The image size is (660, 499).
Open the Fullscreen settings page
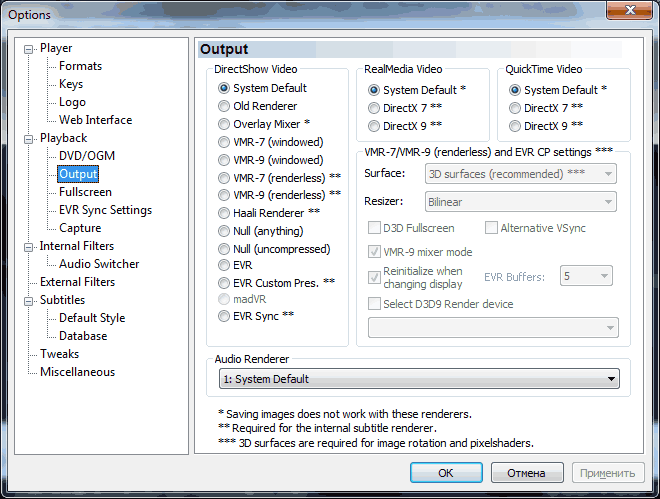[85, 192]
